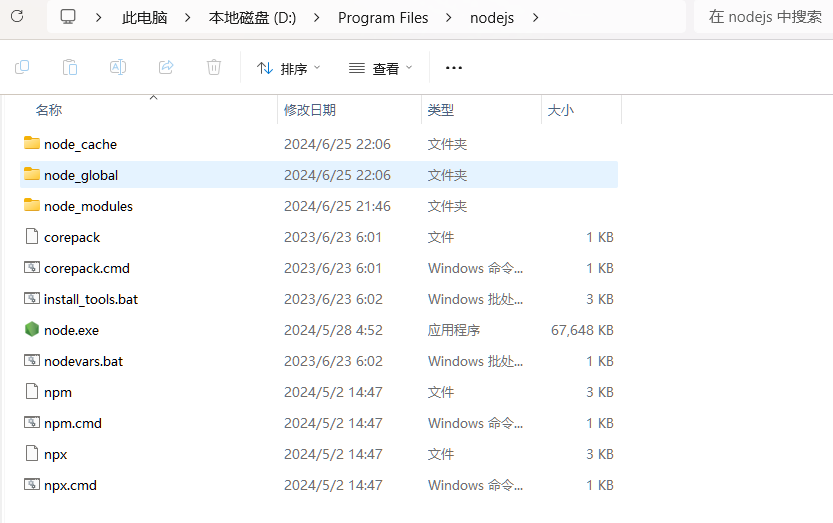Select the corepack file name
The height and width of the screenshot is (523, 833).
[72, 237]
